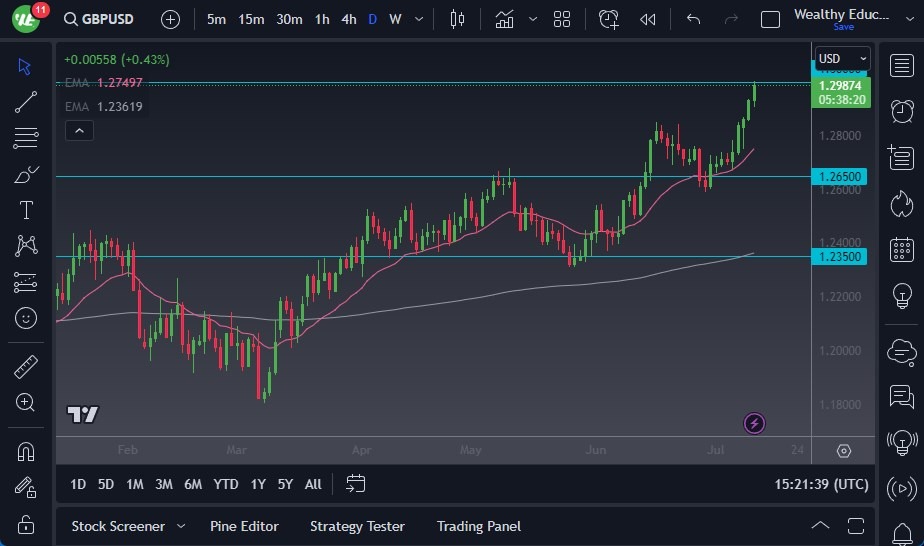924x546 pixels.
Task: Toggle lock all drawings
Action: coord(26,524)
